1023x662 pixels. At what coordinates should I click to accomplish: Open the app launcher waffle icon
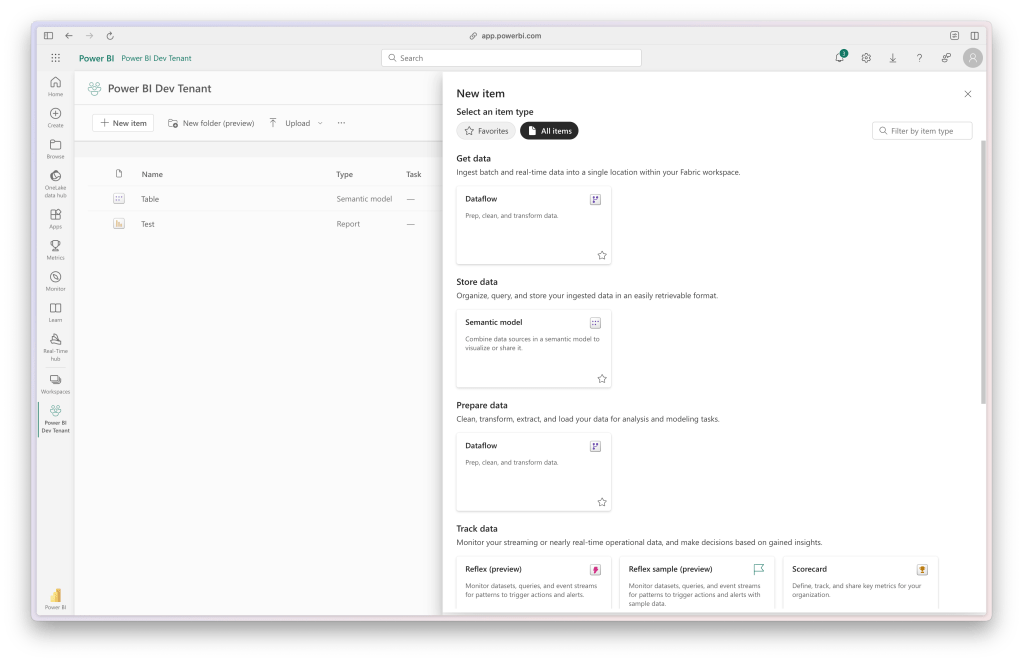point(55,58)
